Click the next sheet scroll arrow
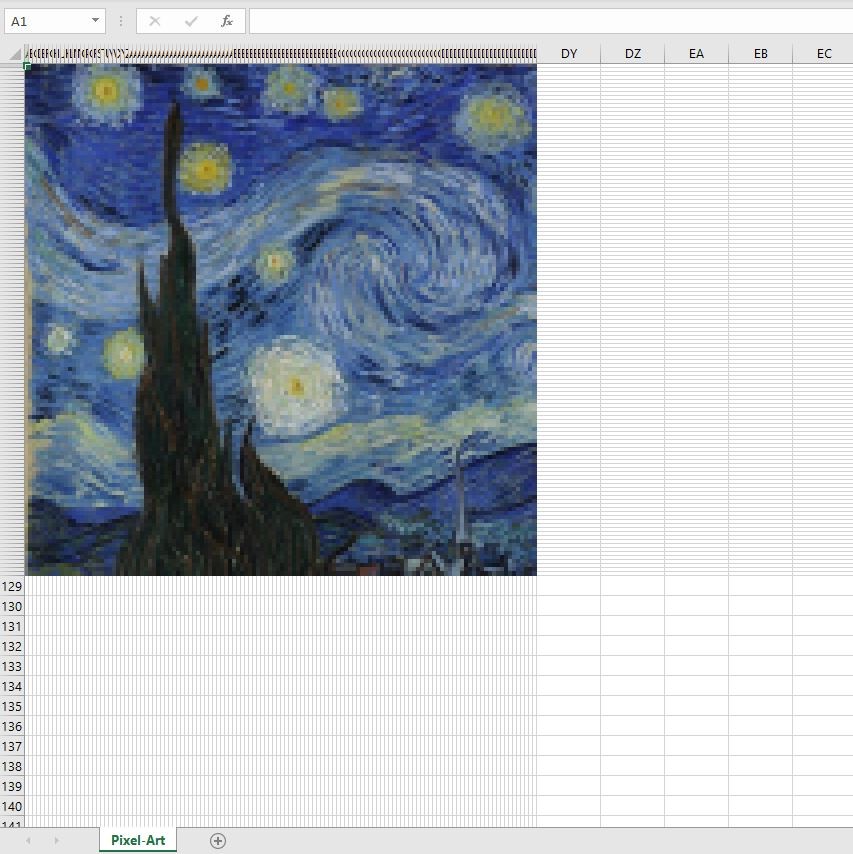The height and width of the screenshot is (854, 853). point(57,841)
